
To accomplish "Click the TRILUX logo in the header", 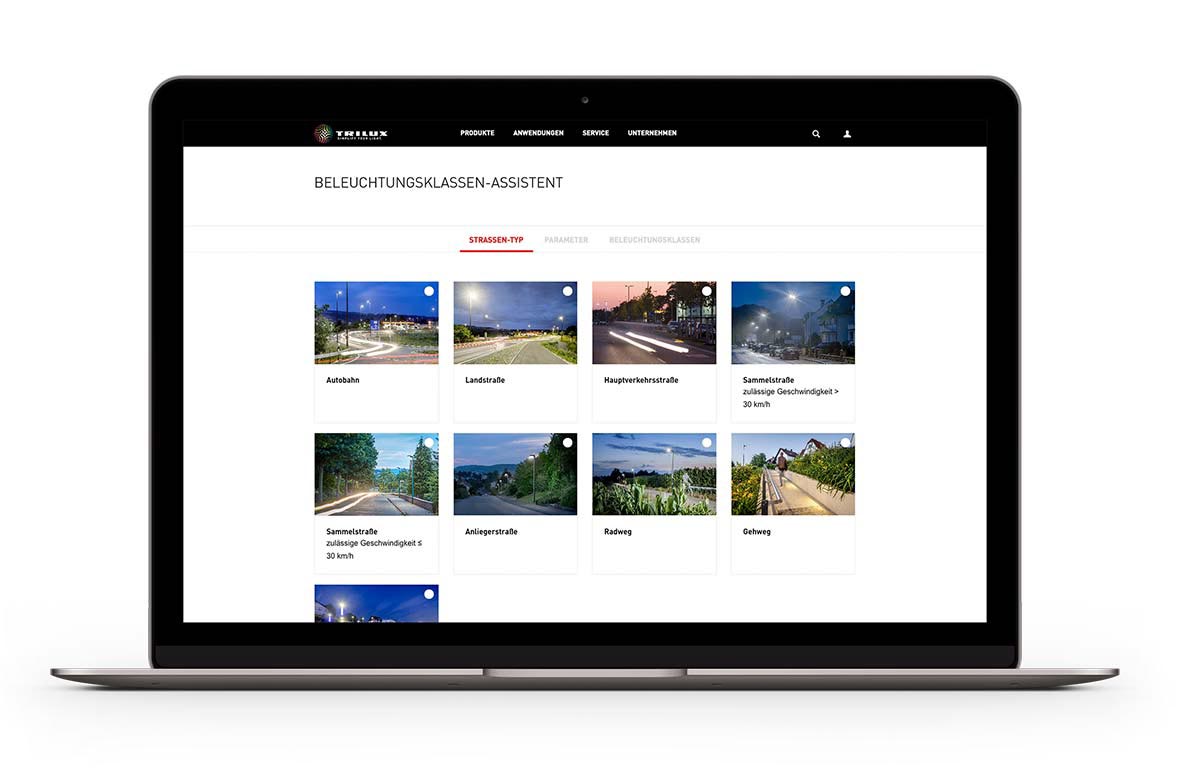I will tap(351, 133).
